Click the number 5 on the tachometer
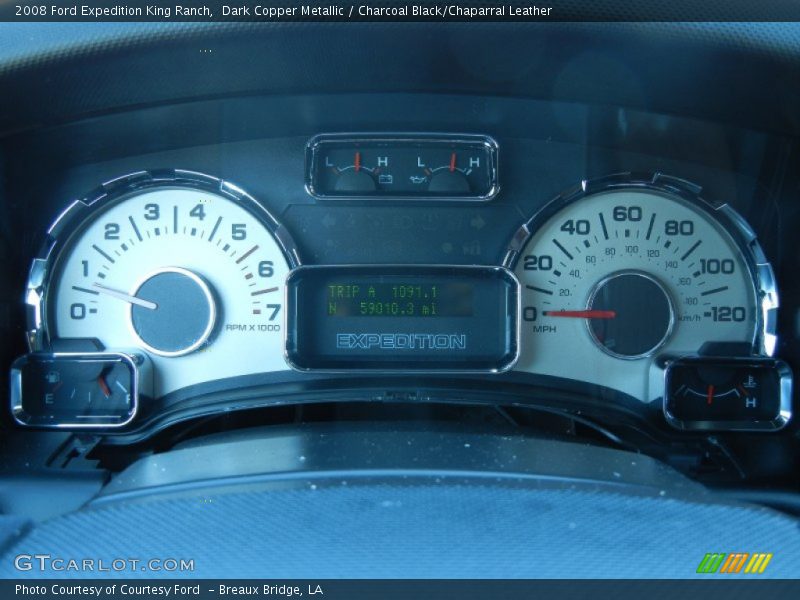Image resolution: width=800 pixels, height=600 pixels. [239, 232]
